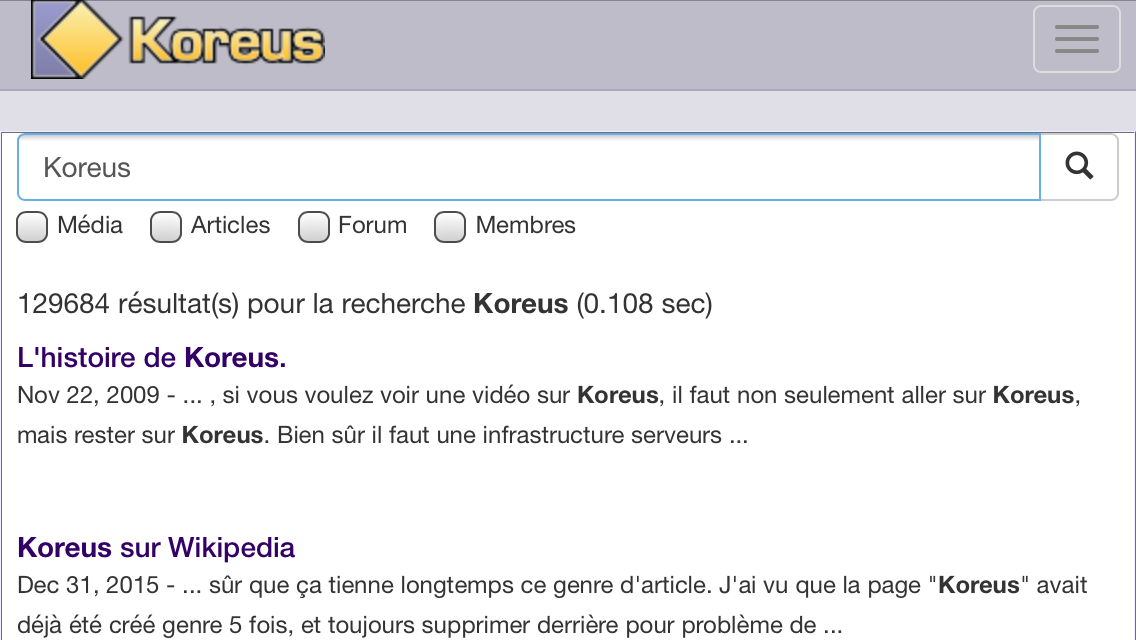This screenshot has width=1136, height=640.
Task: Tick the Média checkbox box
Action: click(33, 227)
